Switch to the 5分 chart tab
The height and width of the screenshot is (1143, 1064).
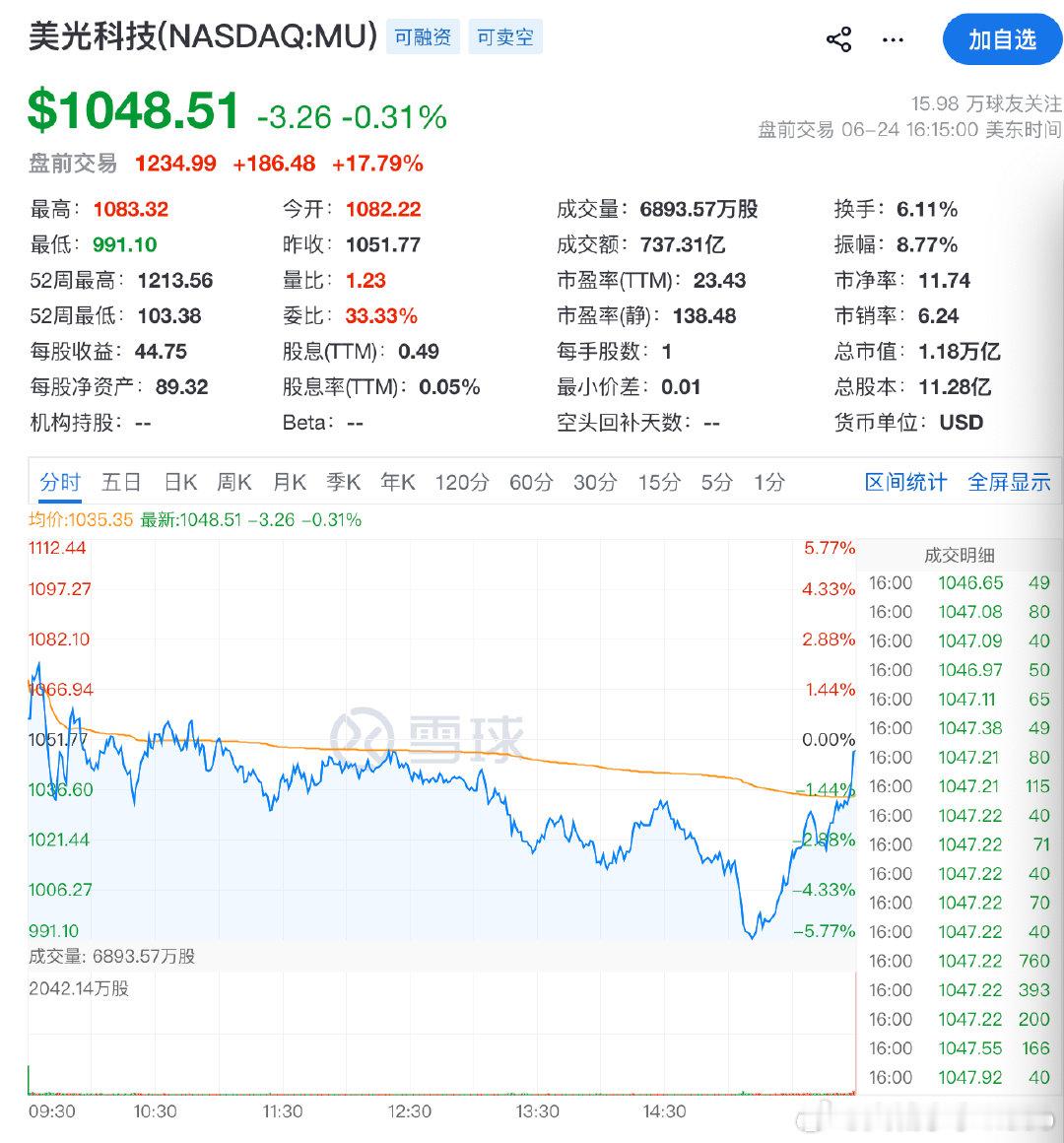(717, 482)
